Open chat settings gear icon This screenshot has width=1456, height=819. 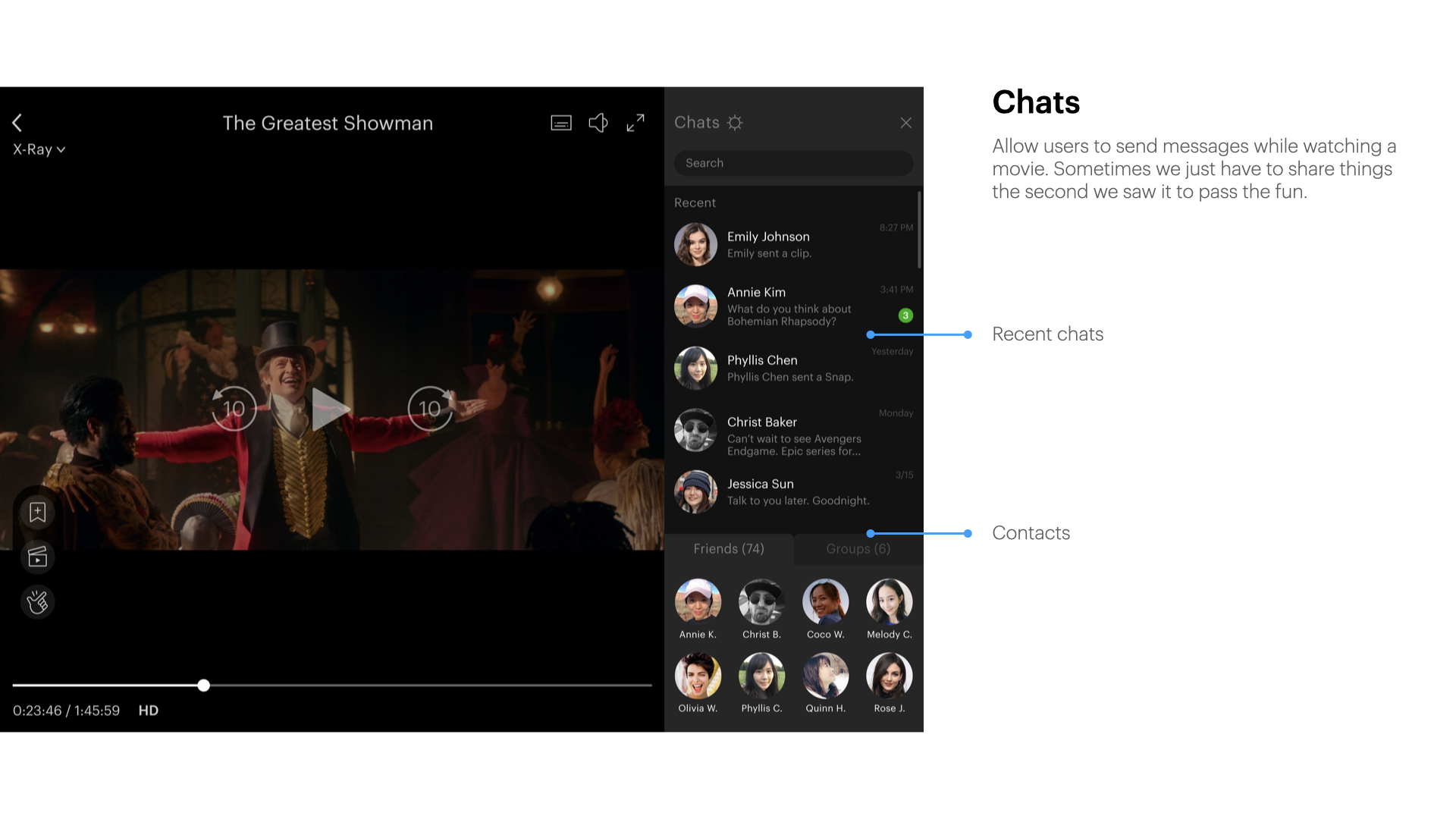(x=735, y=123)
